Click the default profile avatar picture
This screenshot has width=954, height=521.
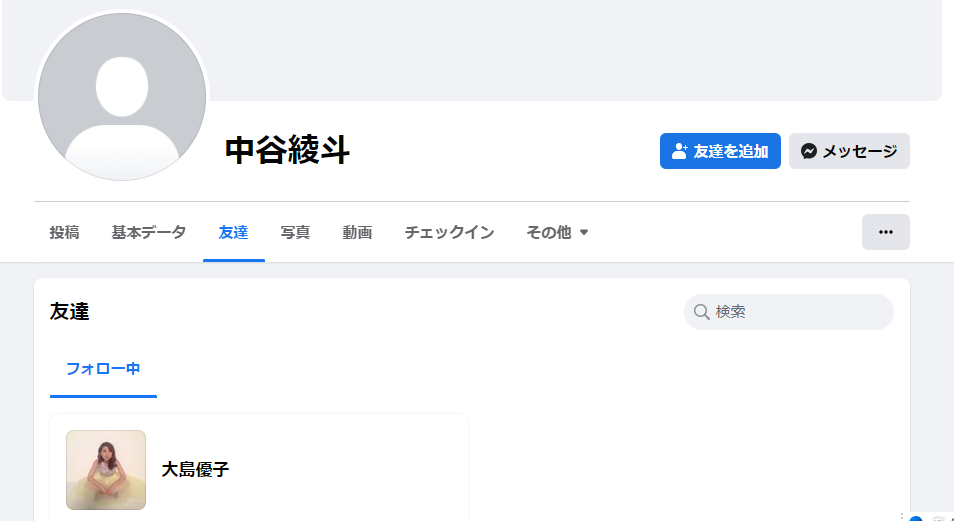pos(122,97)
